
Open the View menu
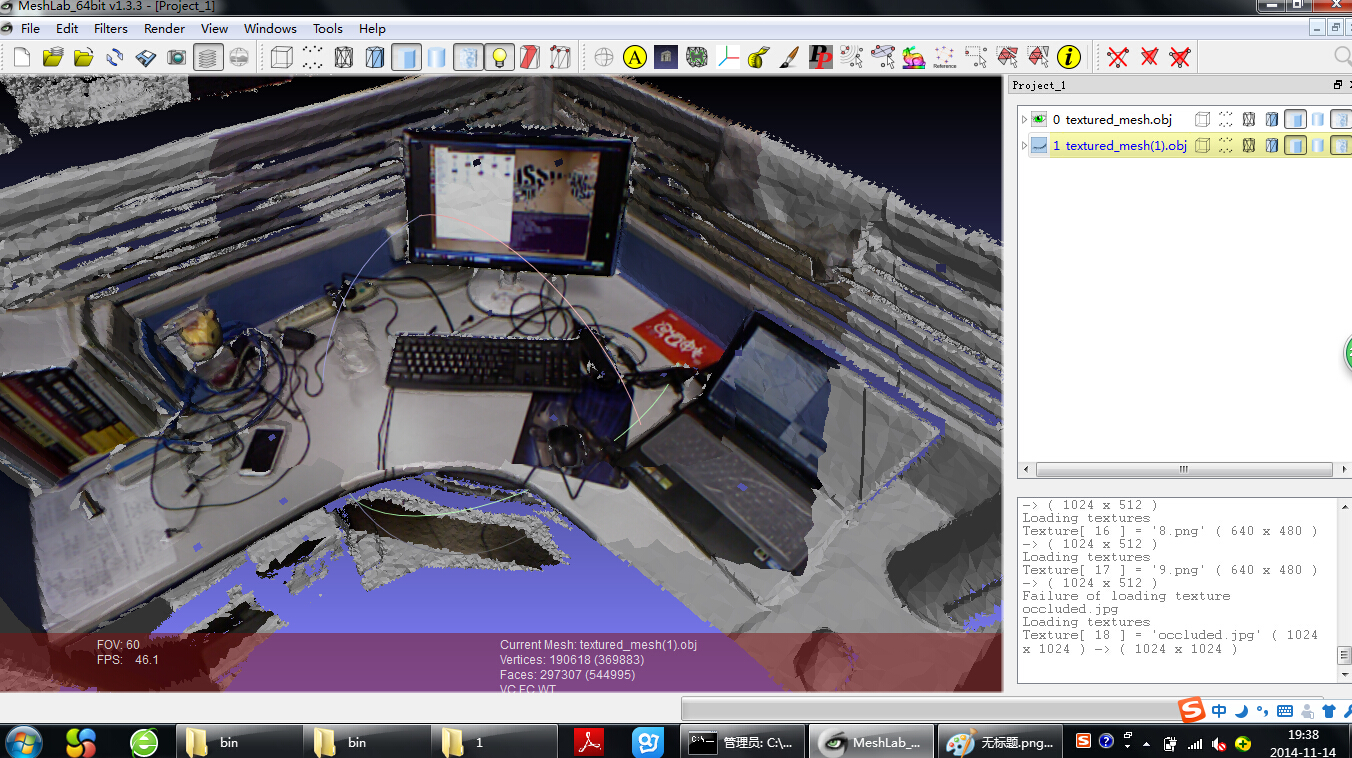coord(214,28)
